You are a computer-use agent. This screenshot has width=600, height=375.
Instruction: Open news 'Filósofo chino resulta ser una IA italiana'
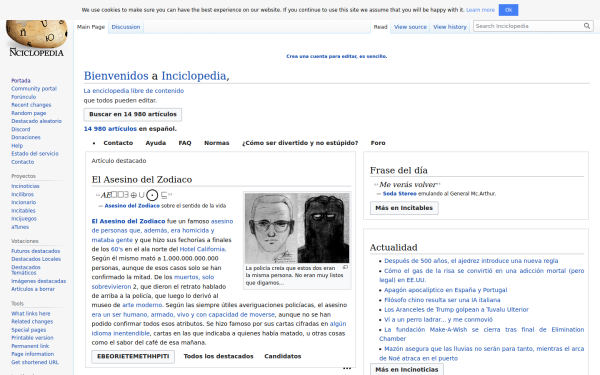coord(442,300)
